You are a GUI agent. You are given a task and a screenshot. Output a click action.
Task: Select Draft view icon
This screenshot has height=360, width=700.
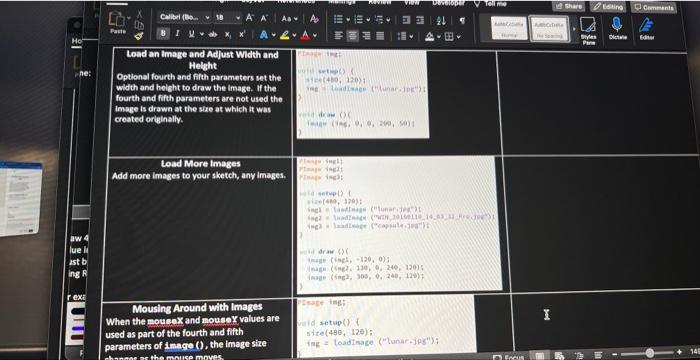coord(599,356)
